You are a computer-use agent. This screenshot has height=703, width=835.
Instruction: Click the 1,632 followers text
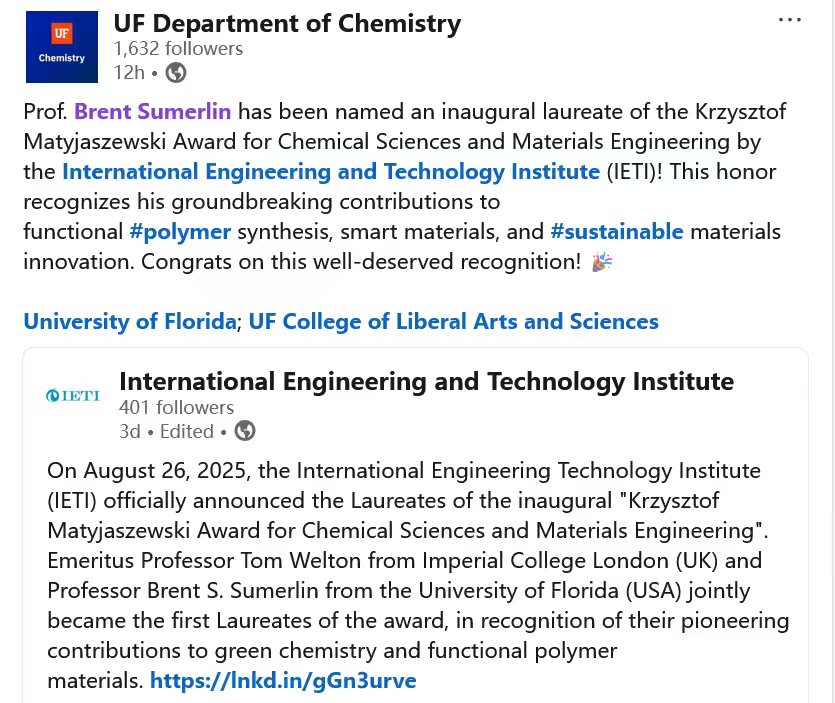178,48
